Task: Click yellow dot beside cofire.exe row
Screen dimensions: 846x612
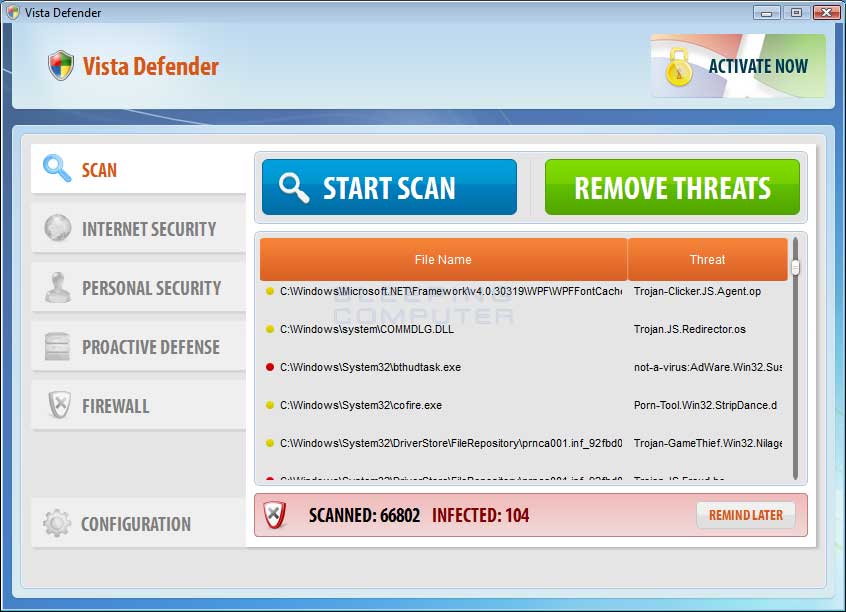Action: [x=270, y=405]
